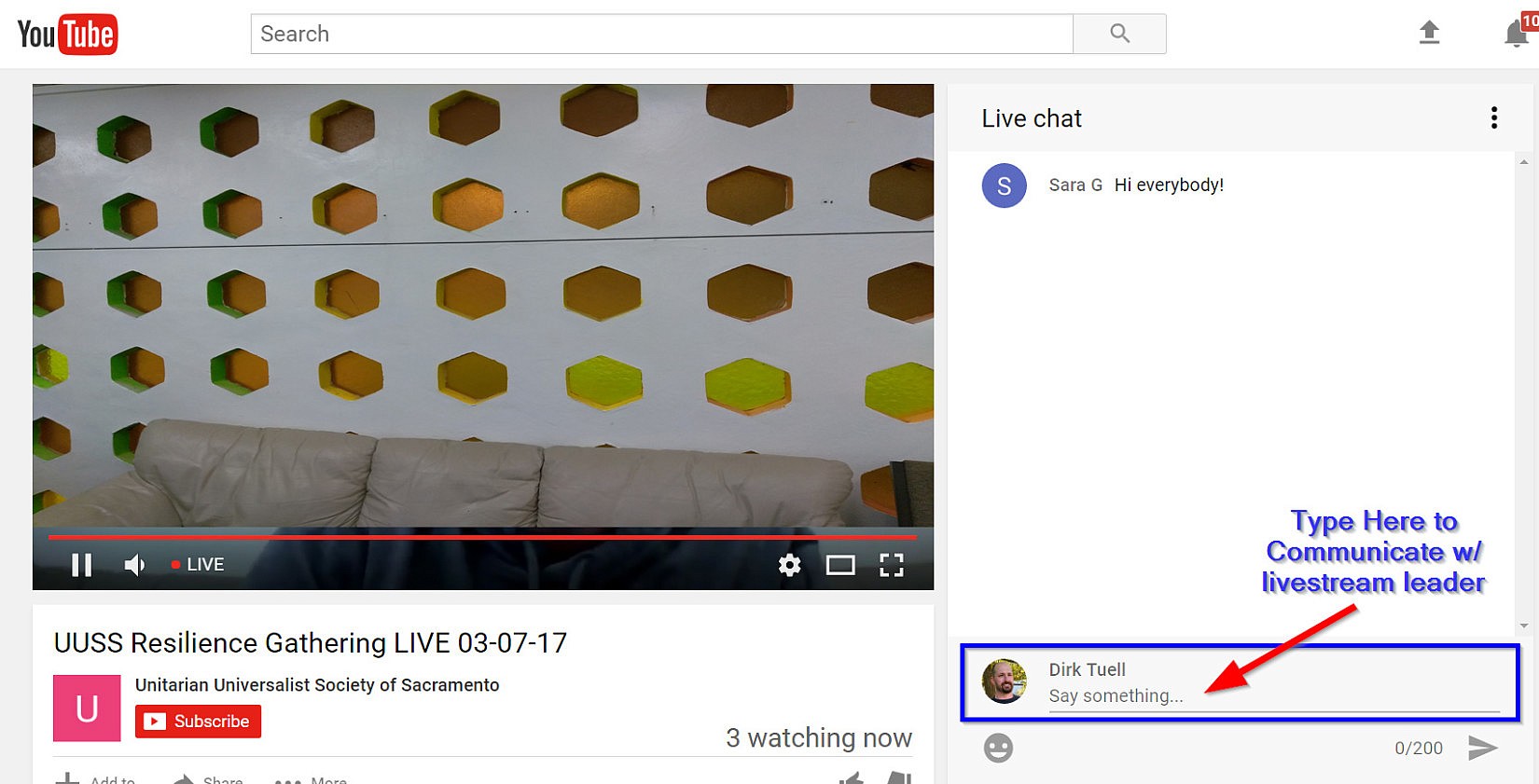Click Sara G's avatar in chat
The image size is (1539, 784).
[1005, 186]
